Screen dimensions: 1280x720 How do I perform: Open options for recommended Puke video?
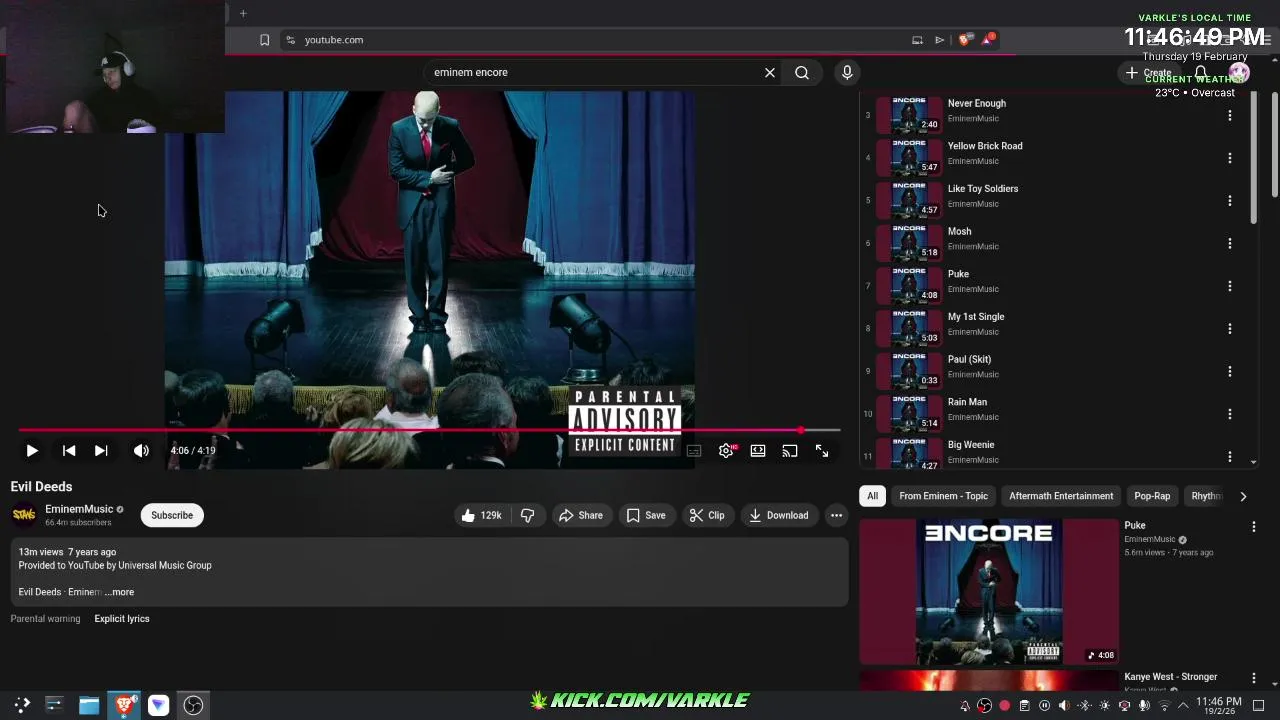[x=1254, y=527]
